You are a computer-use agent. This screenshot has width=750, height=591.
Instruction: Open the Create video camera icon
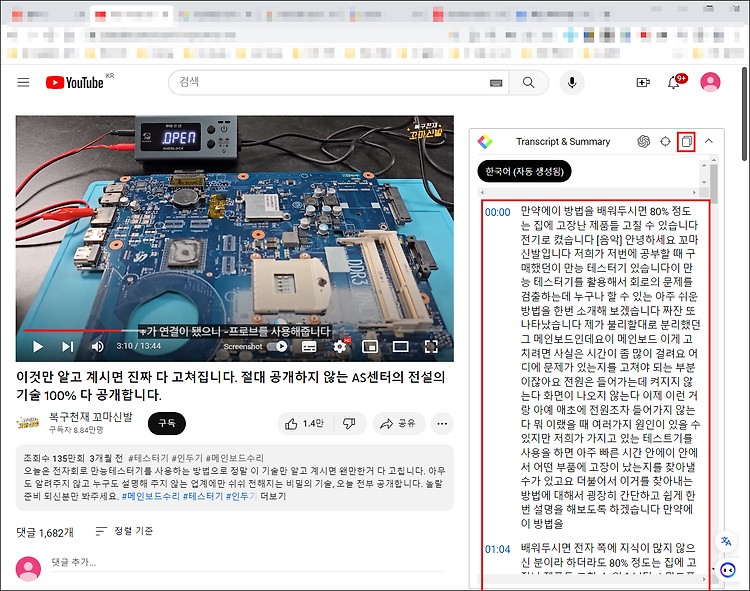643,83
